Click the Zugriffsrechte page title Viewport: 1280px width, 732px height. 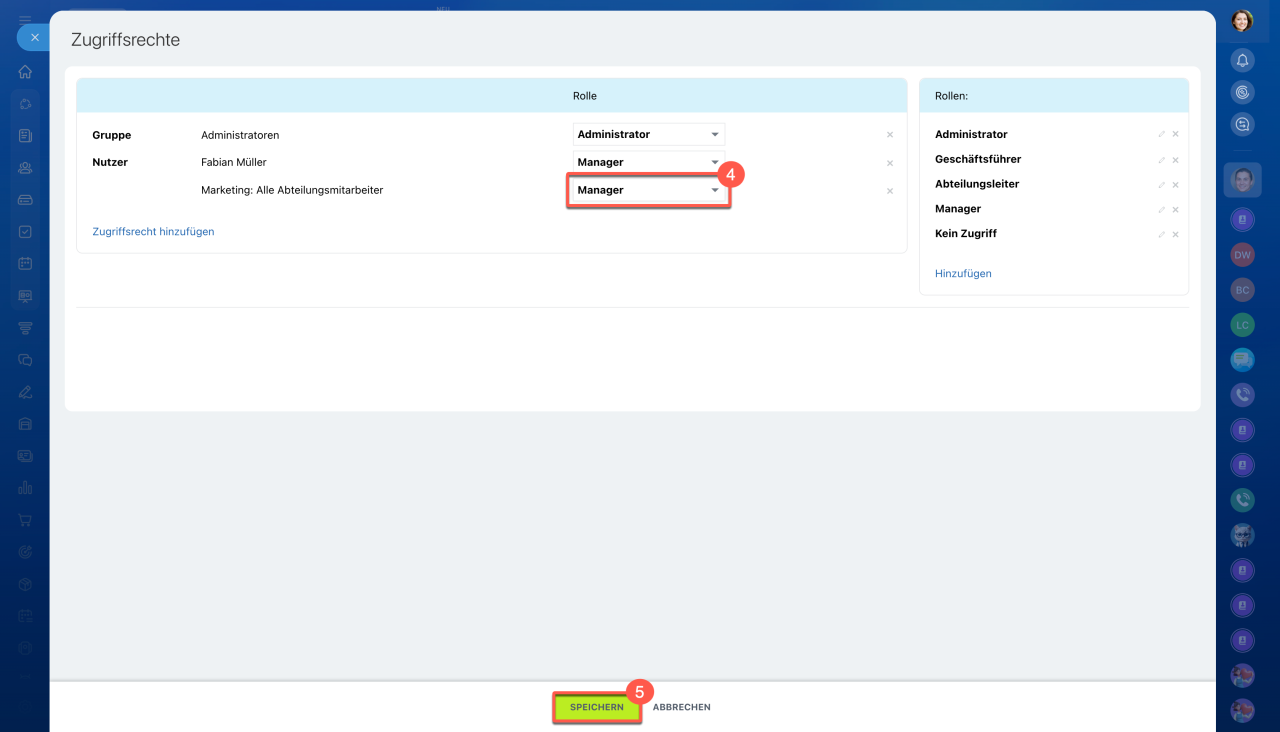(x=125, y=40)
